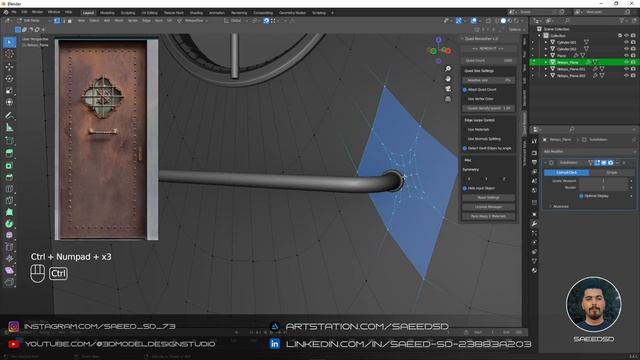
Task: Toggle Detect Hard Edges by angle
Action: [x=464, y=148]
